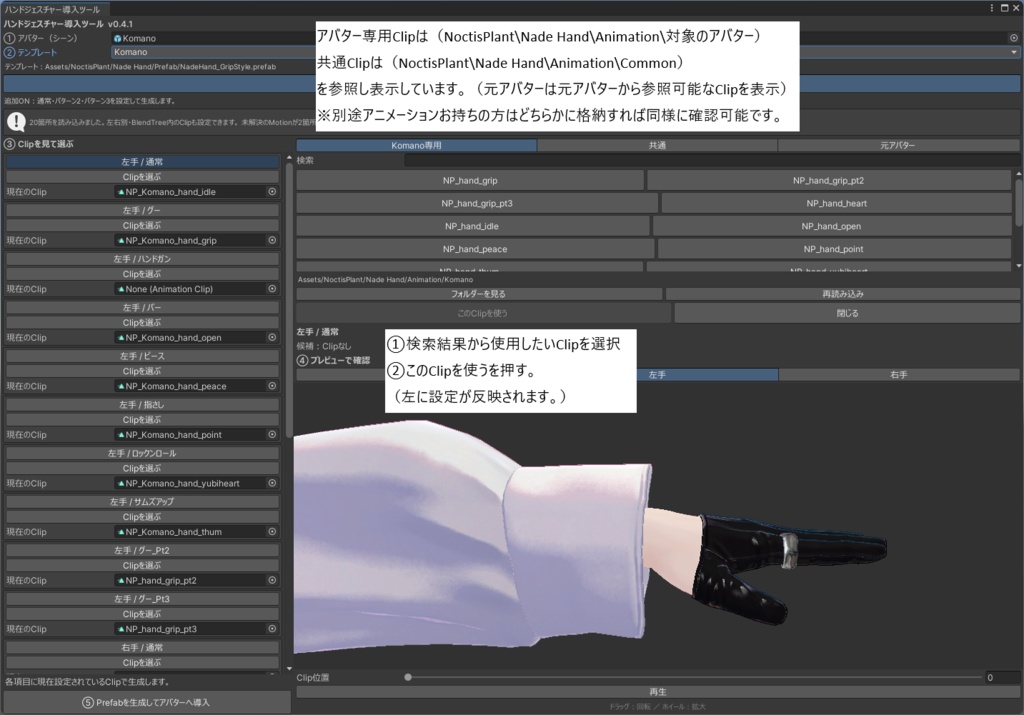The height and width of the screenshot is (715, 1024).
Task: Click Clipを選ぶ under 左手 / グー
Action: [x=142, y=225]
